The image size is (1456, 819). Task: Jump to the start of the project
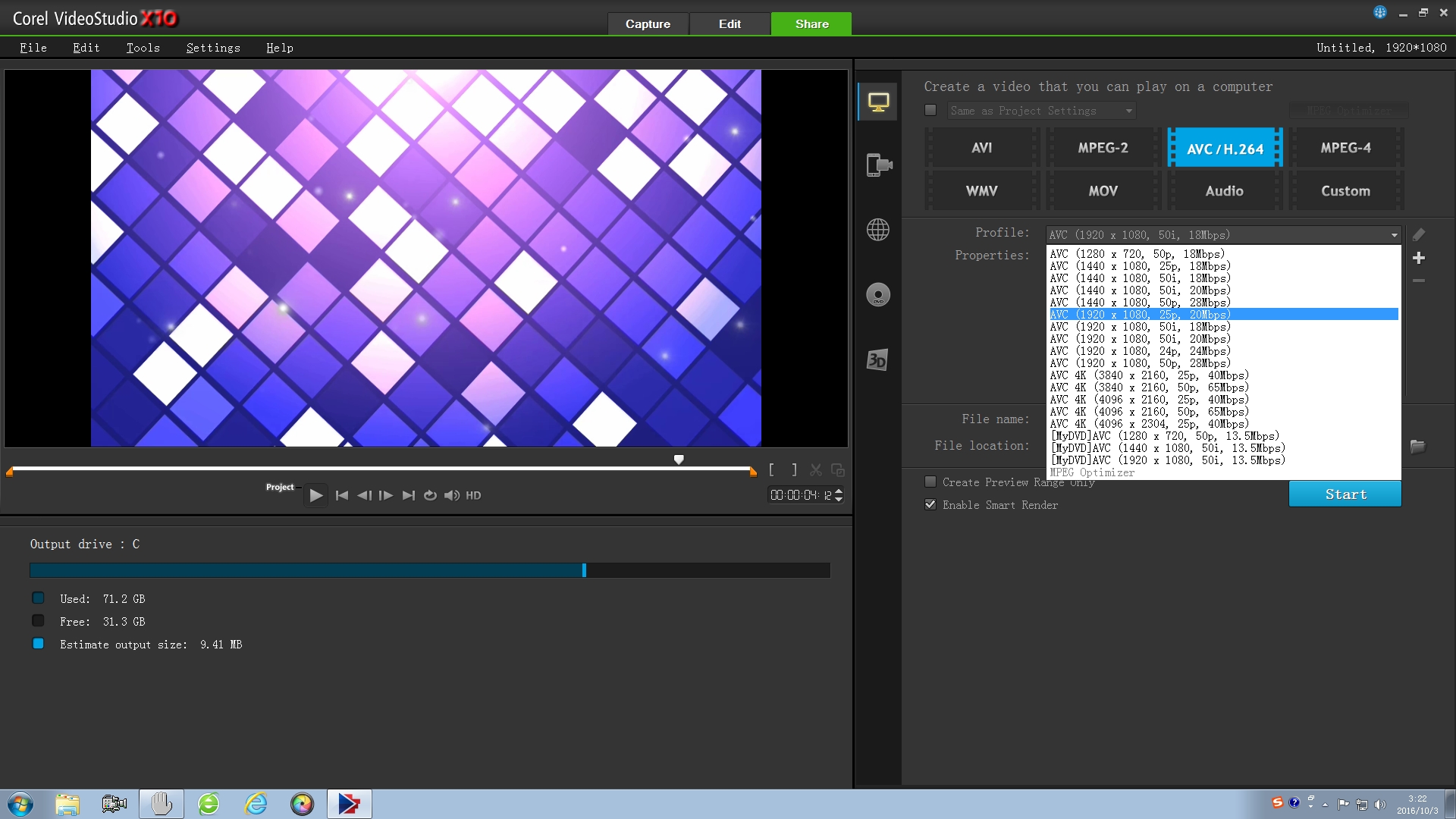pos(342,495)
